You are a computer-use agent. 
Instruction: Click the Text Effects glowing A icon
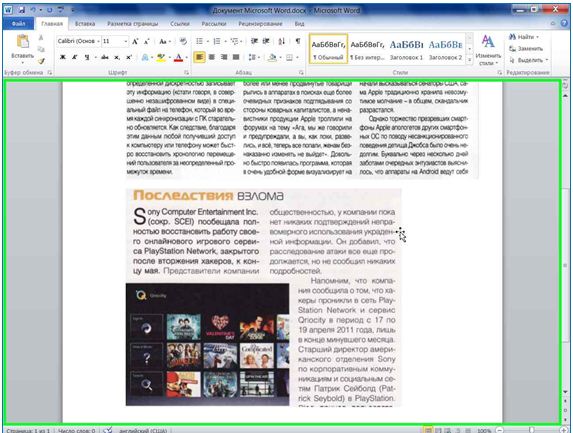[x=145, y=57]
